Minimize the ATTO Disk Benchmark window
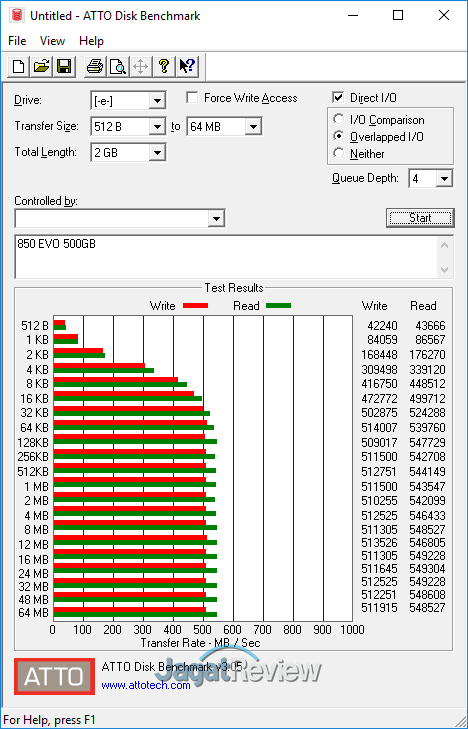Image resolution: width=468 pixels, height=729 pixels. tap(353, 15)
